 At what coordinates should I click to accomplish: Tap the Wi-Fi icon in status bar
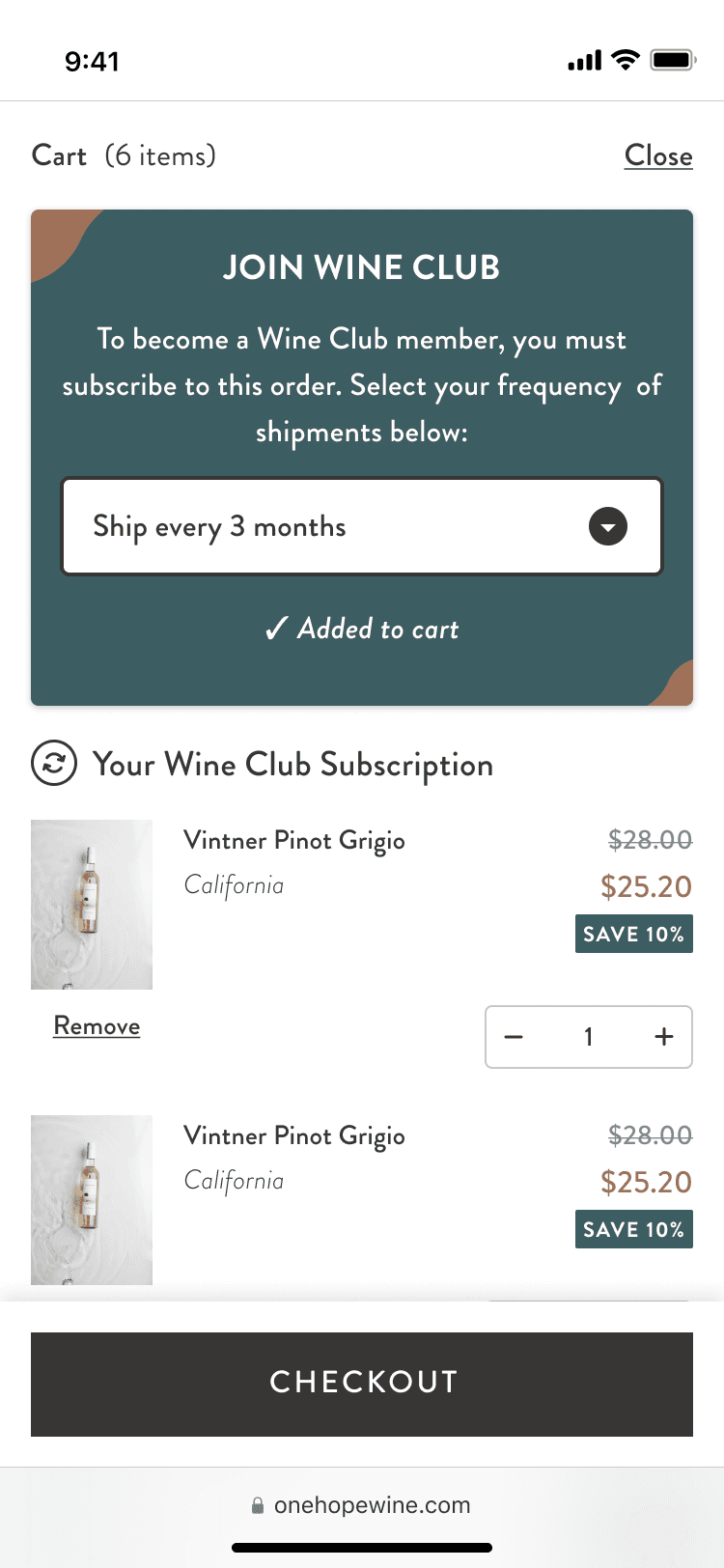[x=627, y=61]
